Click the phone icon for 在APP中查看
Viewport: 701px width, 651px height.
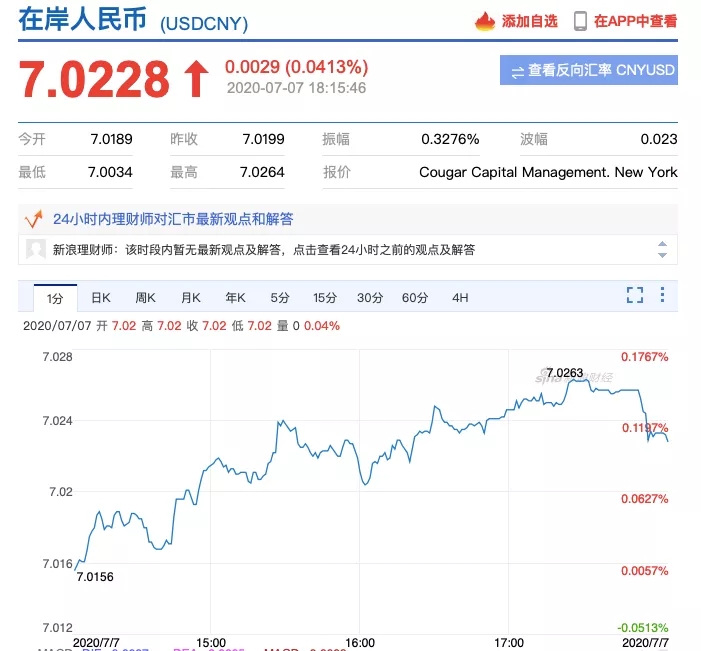point(580,21)
